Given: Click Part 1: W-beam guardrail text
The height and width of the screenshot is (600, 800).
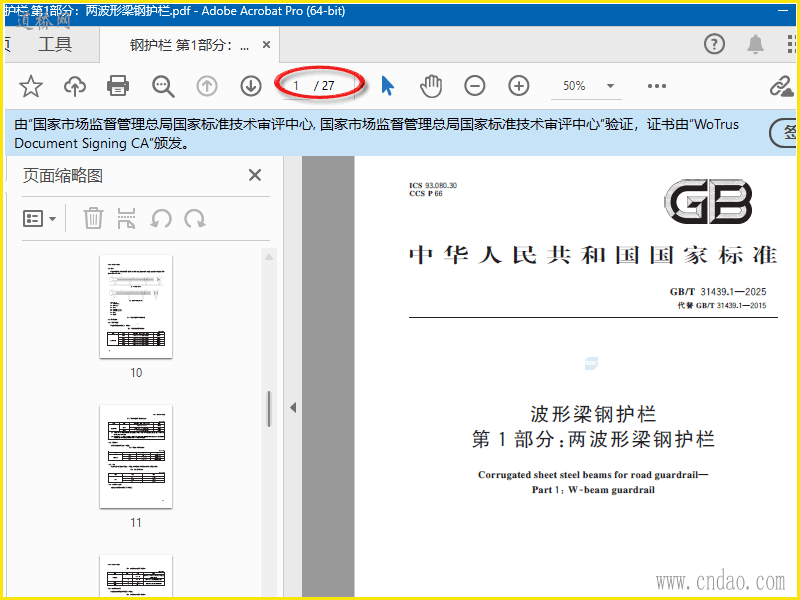Looking at the screenshot, I should click(593, 490).
